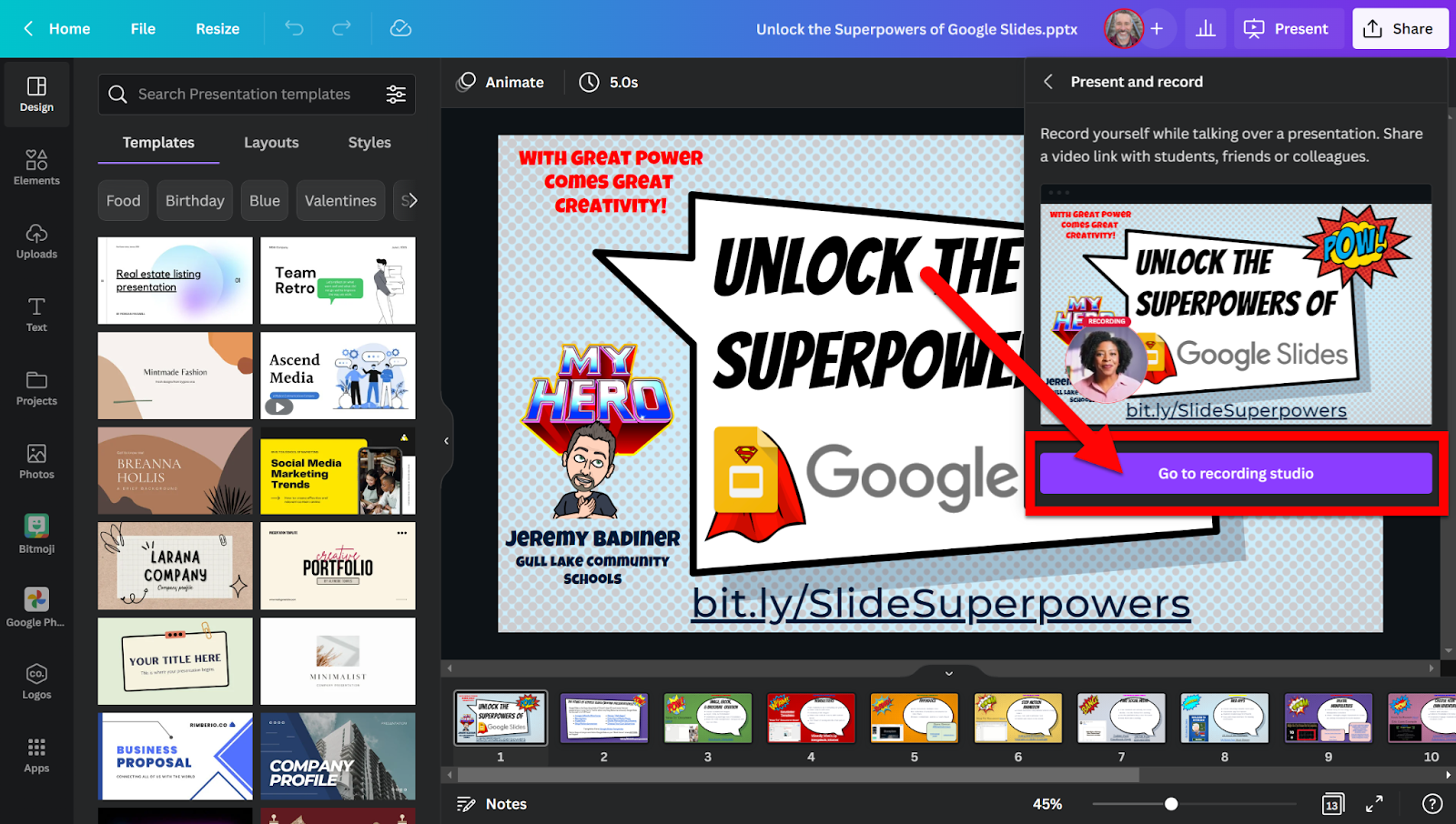
Task: Enter fullscreen with the expand arrows icon
Action: 1374,804
